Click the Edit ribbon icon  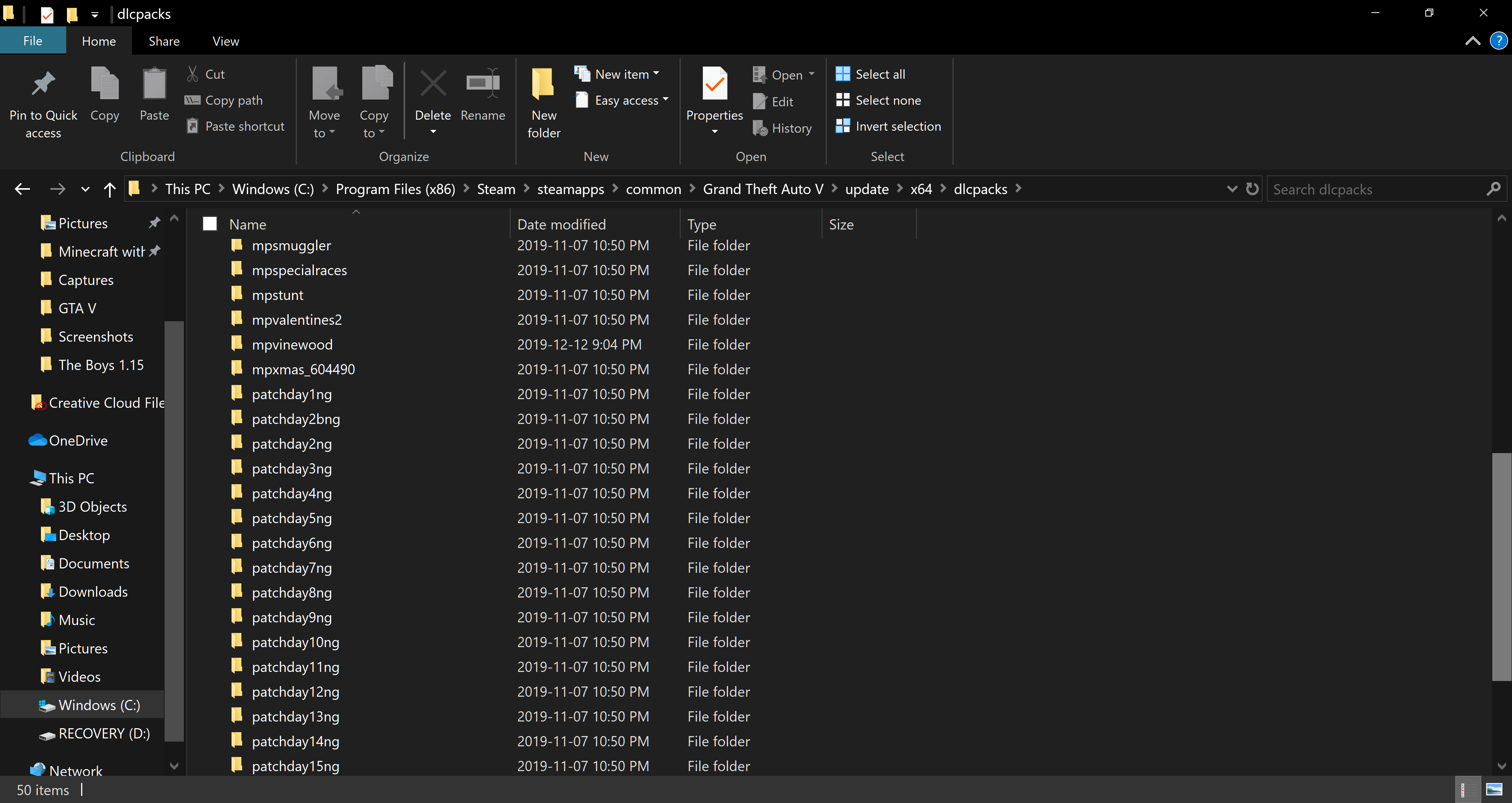point(760,102)
